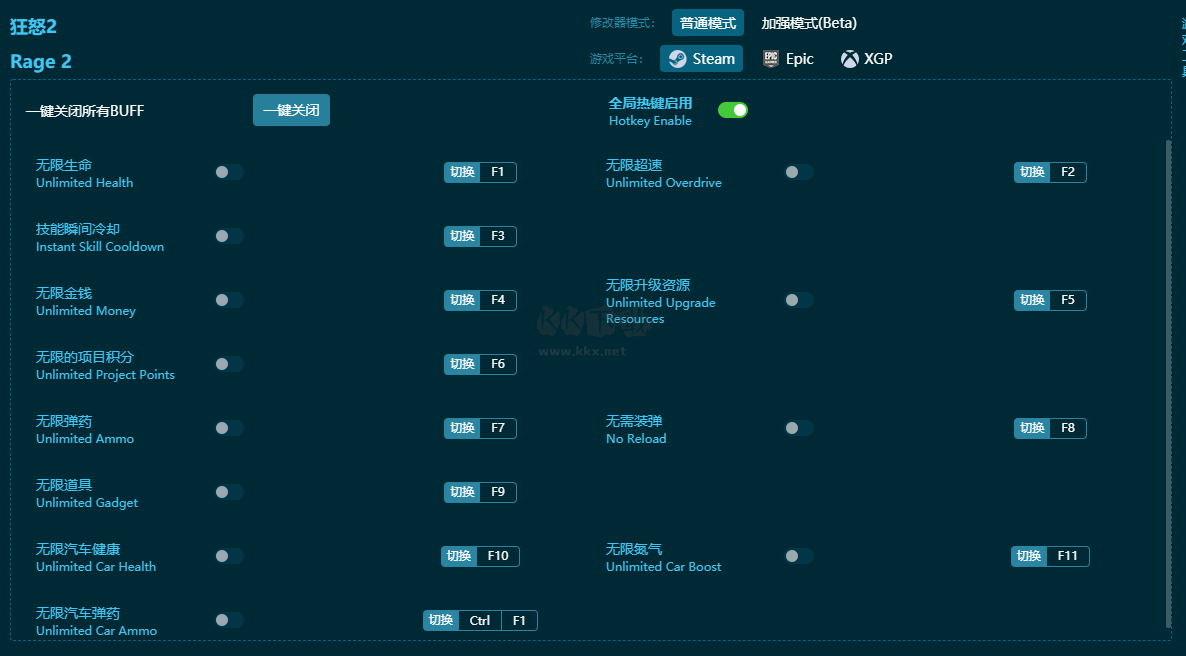Switch to 加强模式(Beta) mode
1186x656 pixels.
[x=809, y=23]
